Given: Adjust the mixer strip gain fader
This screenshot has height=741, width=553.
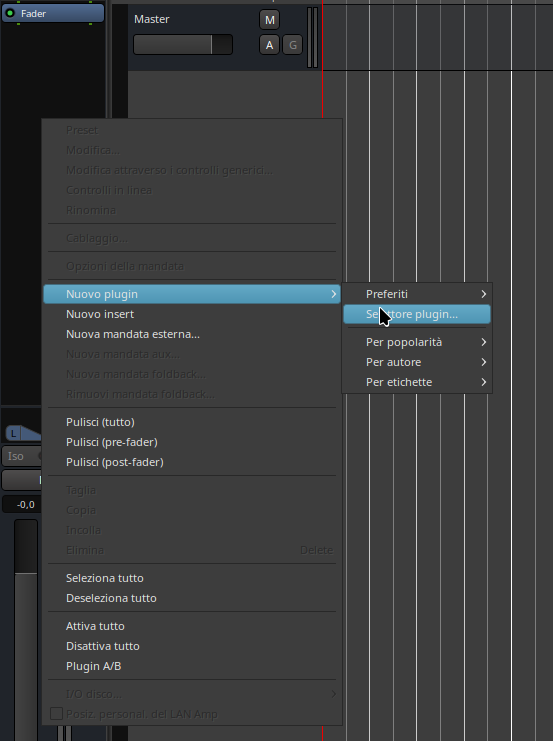Looking at the screenshot, I should (26, 629).
